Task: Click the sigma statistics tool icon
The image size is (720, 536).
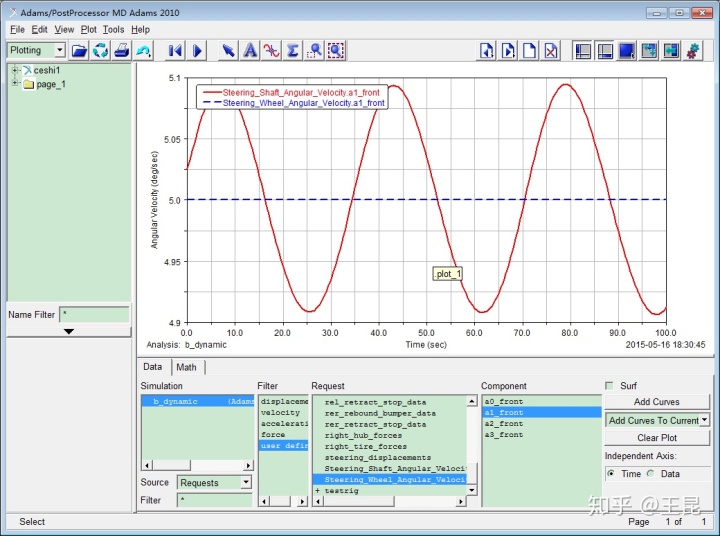Action: tap(293, 50)
